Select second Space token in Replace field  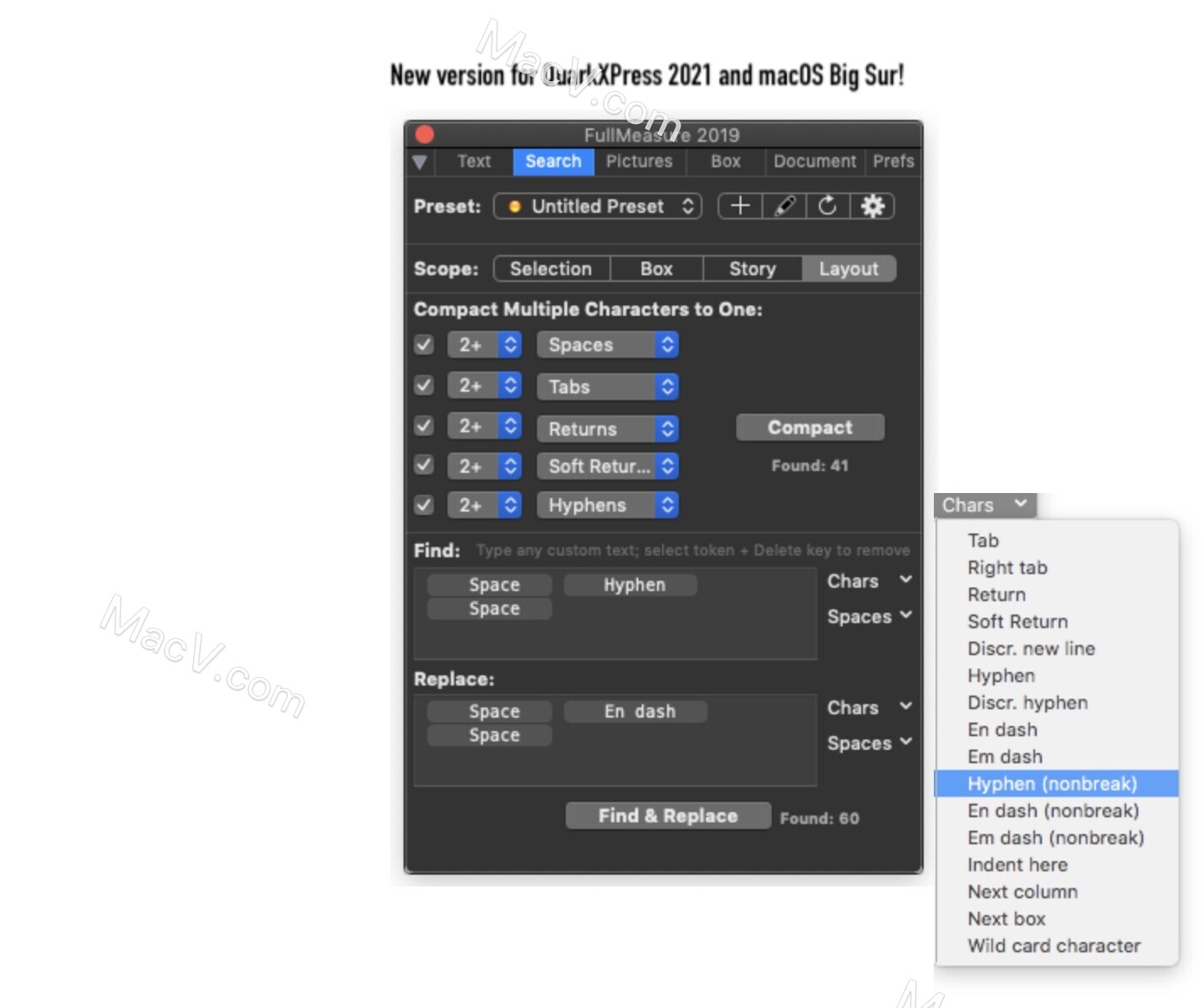[490, 735]
